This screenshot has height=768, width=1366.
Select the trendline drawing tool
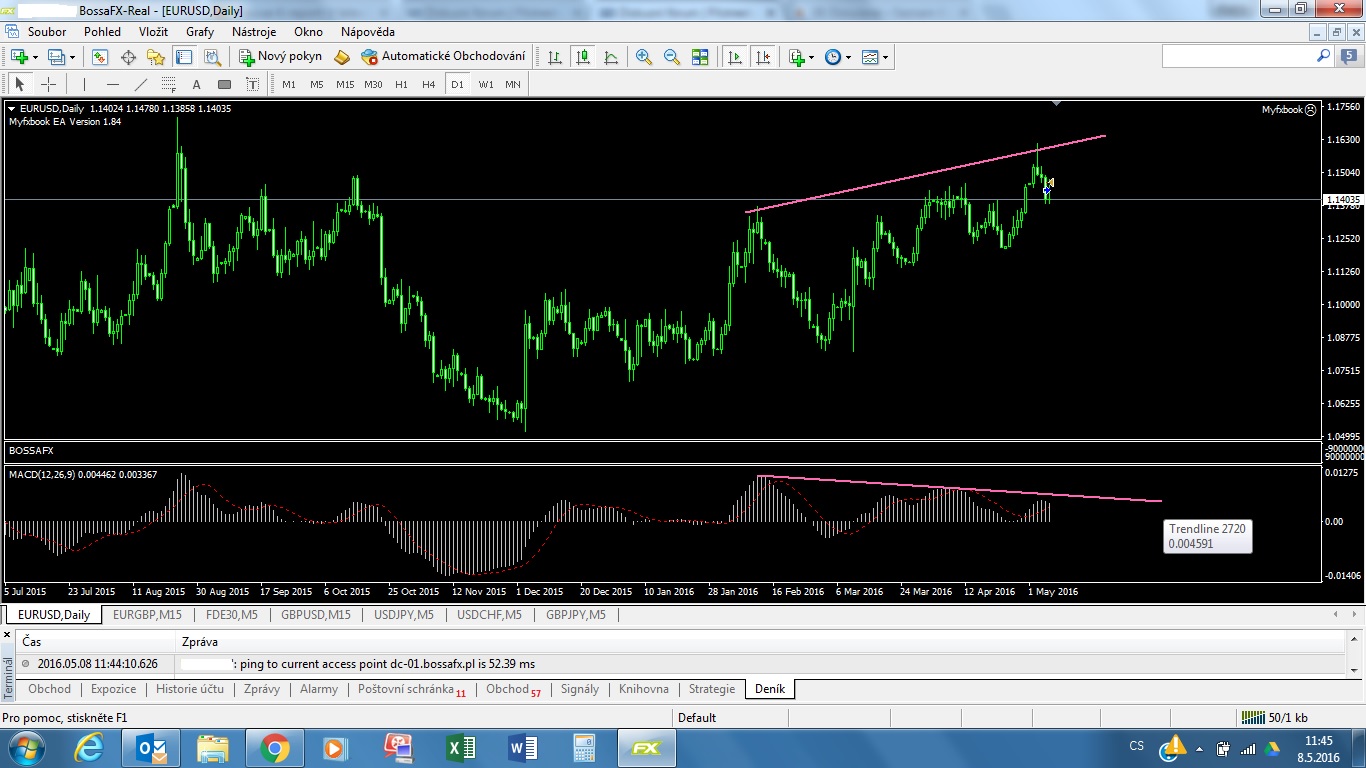[141, 84]
